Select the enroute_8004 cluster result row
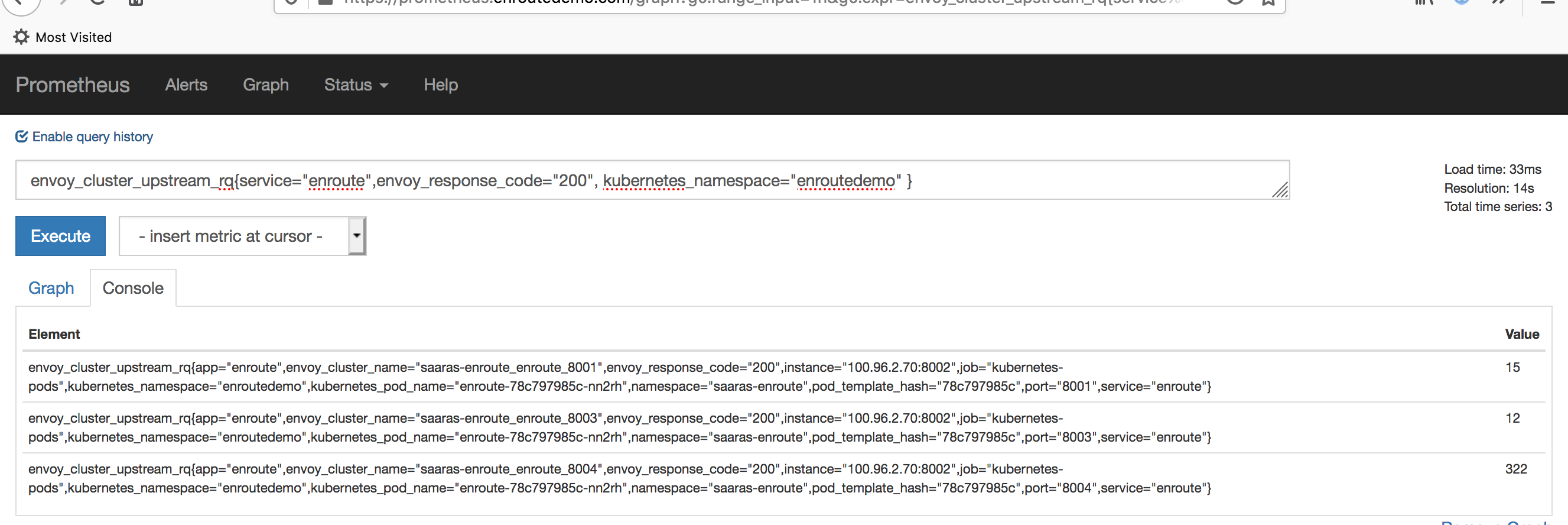Viewport: 1568px width, 525px height. [x=784, y=478]
